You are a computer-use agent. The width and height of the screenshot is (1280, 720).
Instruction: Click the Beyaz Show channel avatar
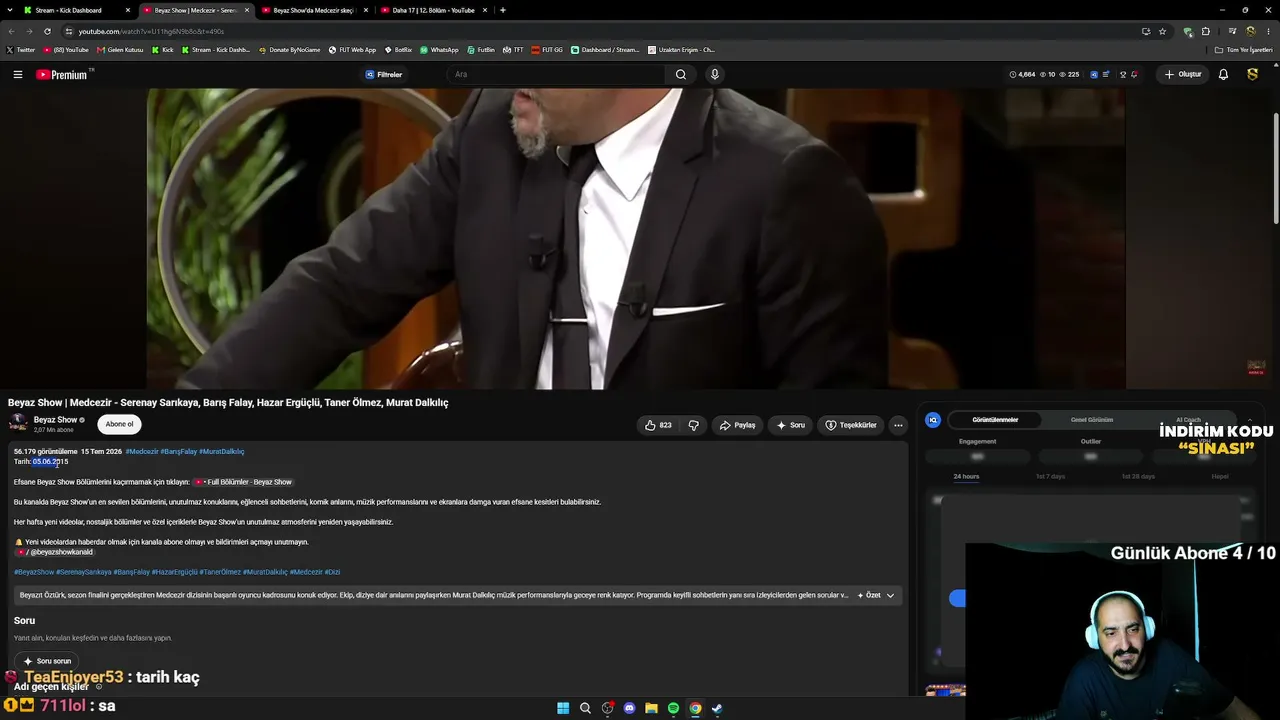(18, 423)
